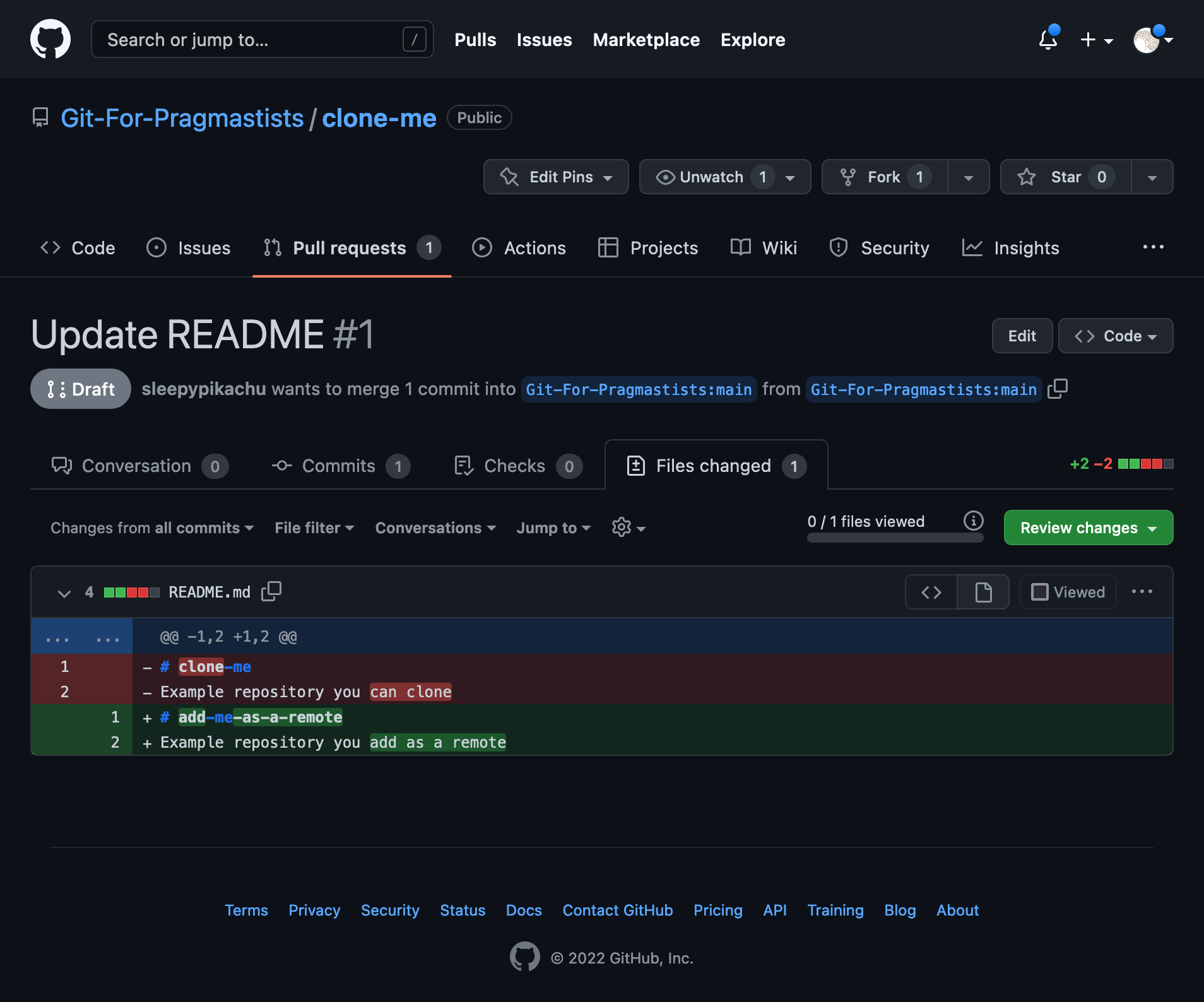Copy the head branch name icon

pyautogui.click(x=1058, y=389)
